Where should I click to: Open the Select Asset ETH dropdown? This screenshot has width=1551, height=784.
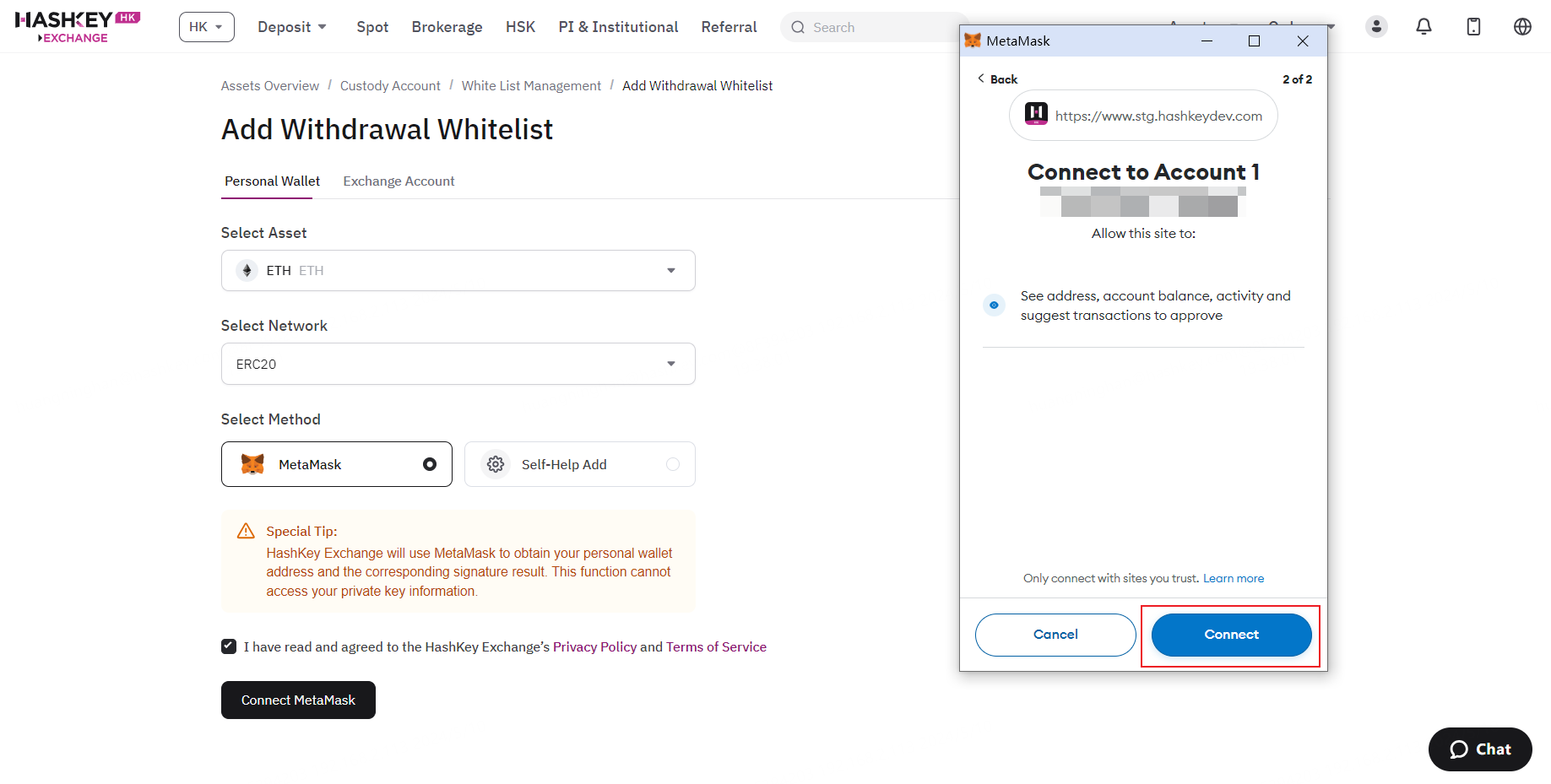pyautogui.click(x=458, y=270)
